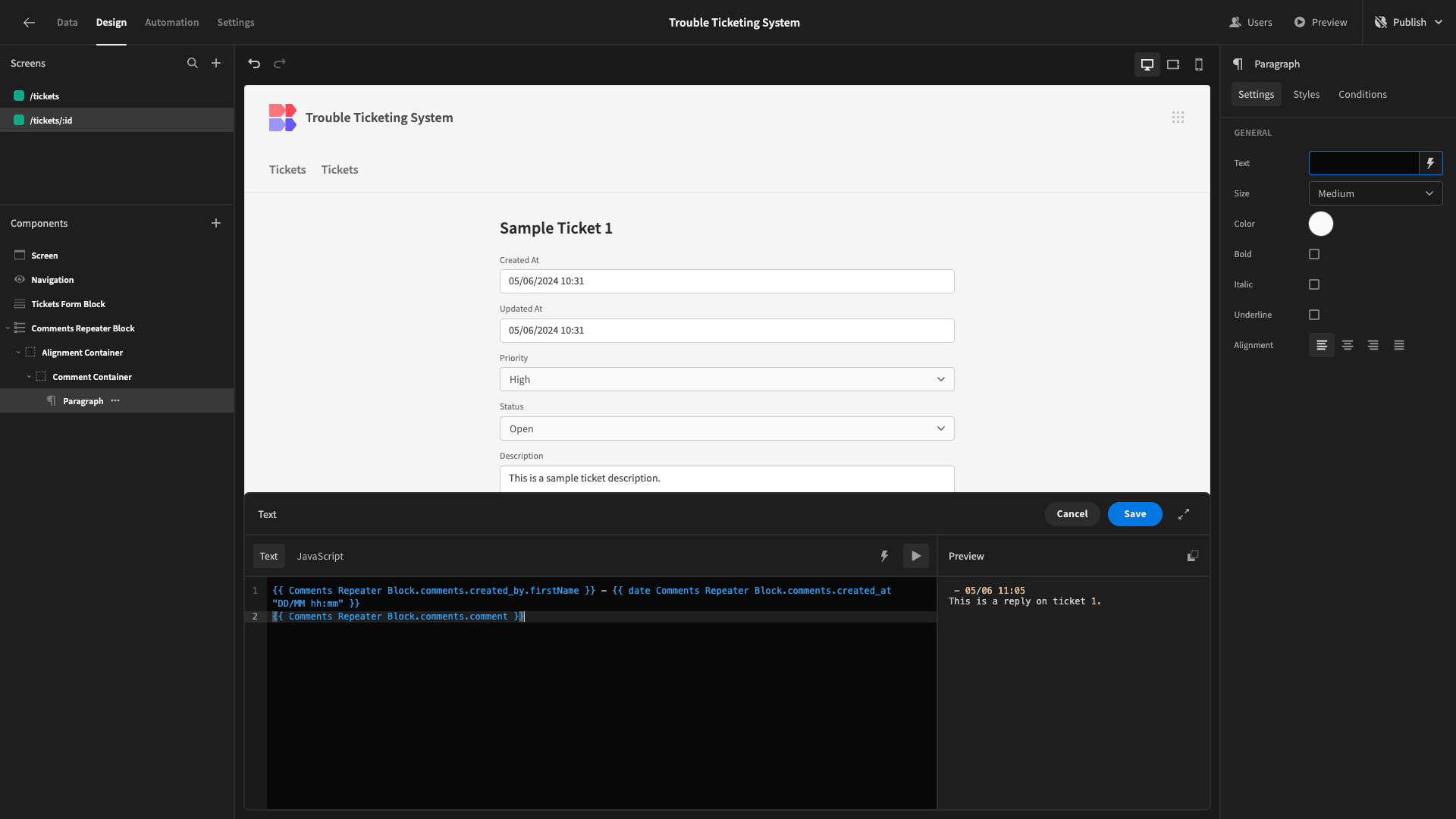Collapse the Comments Repeater Block tree item
The height and width of the screenshot is (819, 1456).
click(8, 328)
